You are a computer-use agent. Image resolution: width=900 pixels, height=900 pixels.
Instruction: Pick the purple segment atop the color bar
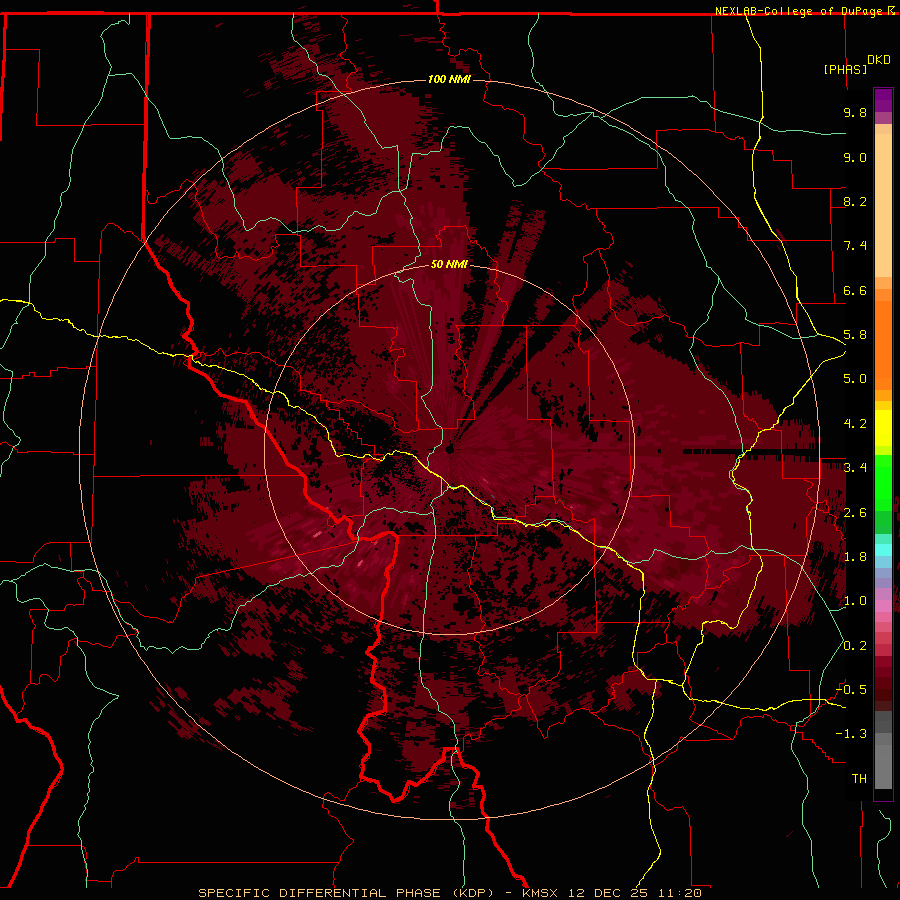[883, 100]
